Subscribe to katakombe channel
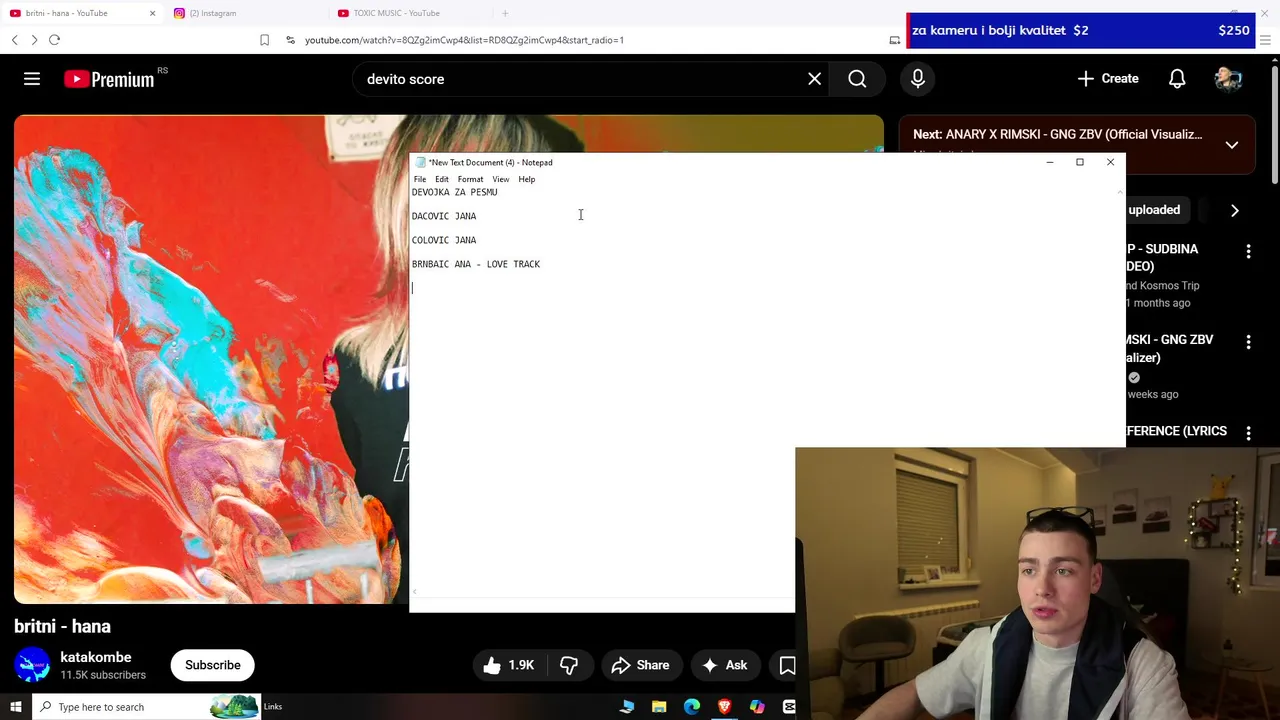Screen dimensions: 1280x720 pos(212,665)
